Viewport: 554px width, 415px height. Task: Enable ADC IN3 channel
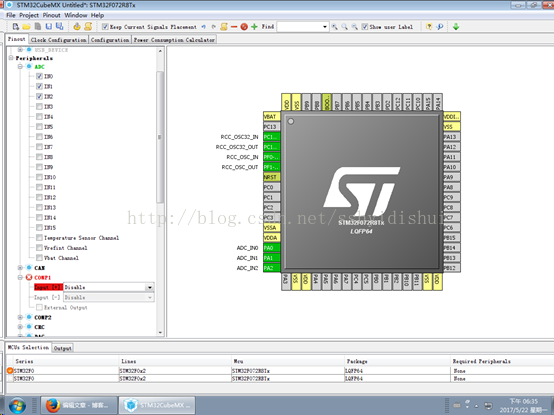coord(39,106)
